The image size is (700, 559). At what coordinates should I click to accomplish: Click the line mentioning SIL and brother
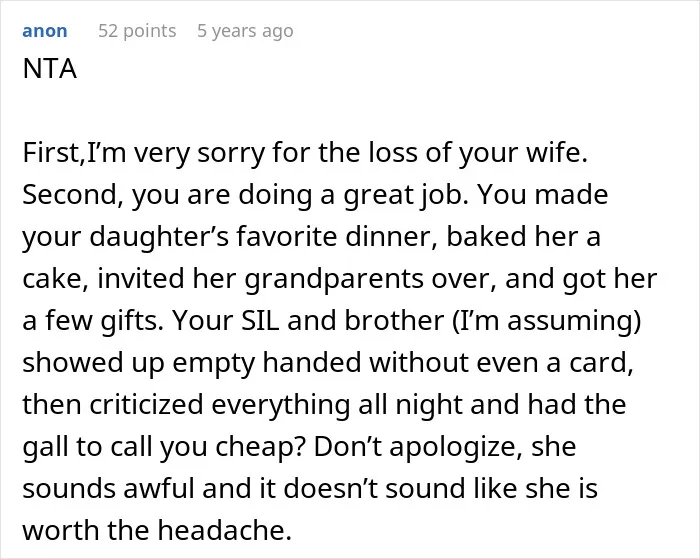pyautogui.click(x=332, y=321)
